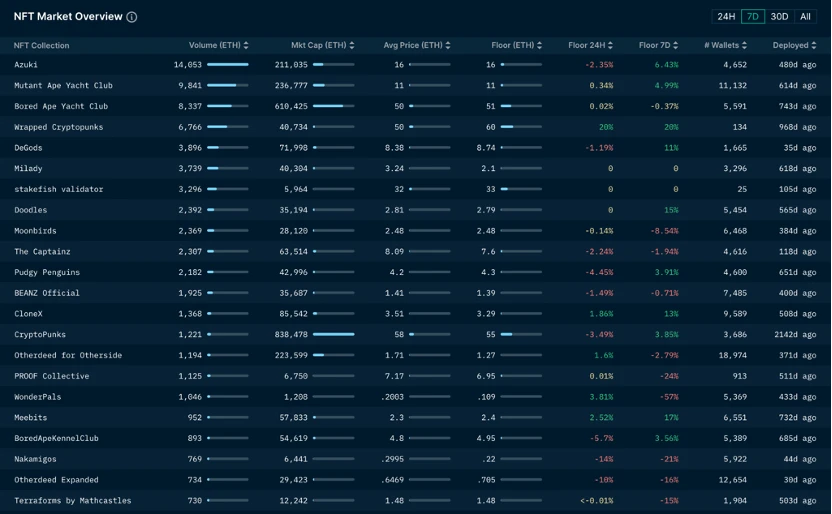
Task: Click Otherdeed Expanded wallets value 12,654
Action: (x=733, y=480)
